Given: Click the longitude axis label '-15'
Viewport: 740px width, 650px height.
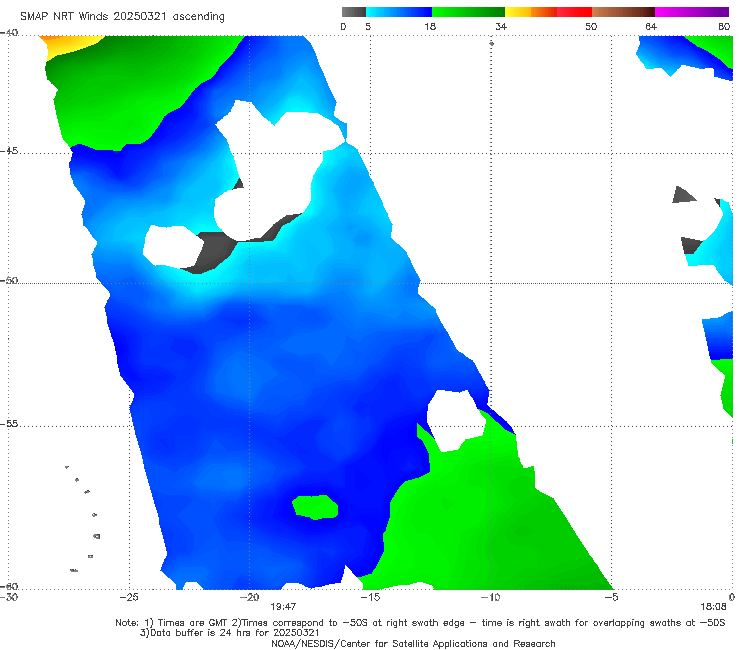Looking at the screenshot, I should 370,597.
